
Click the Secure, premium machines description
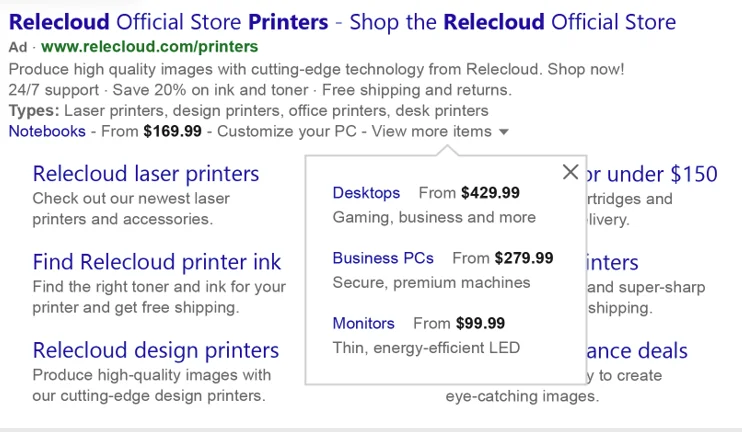(431, 283)
